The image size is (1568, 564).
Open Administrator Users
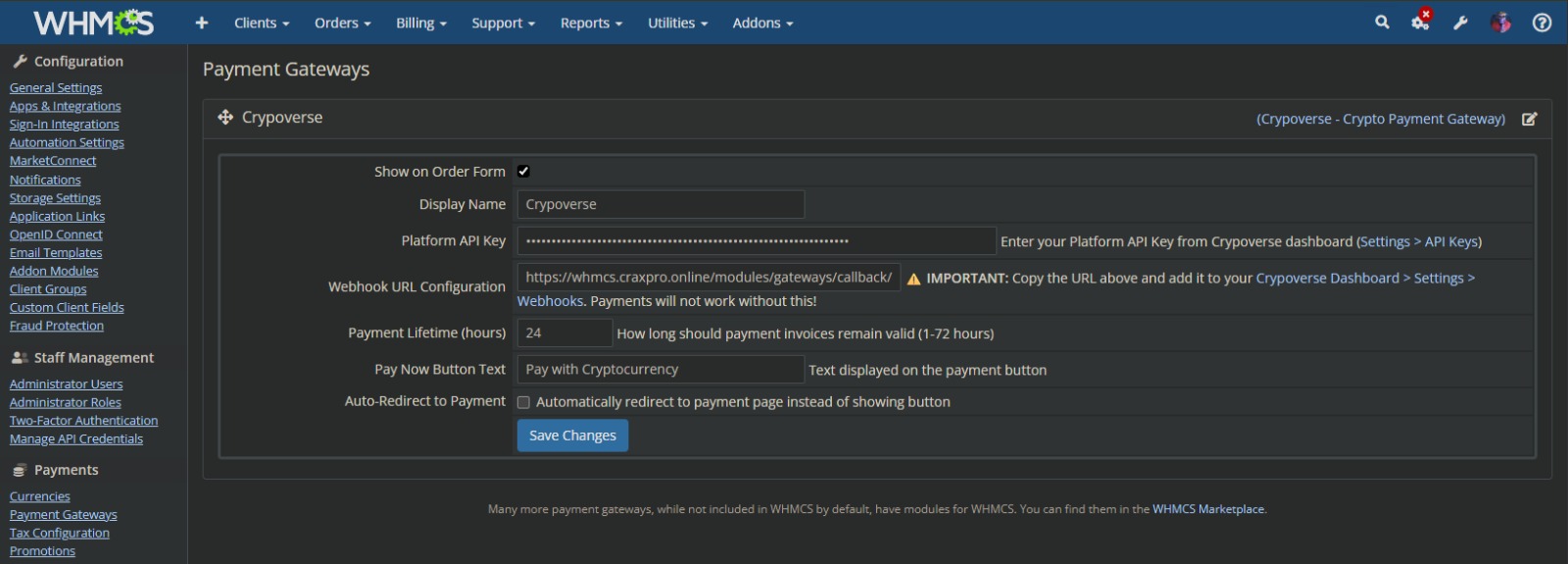[66, 385]
